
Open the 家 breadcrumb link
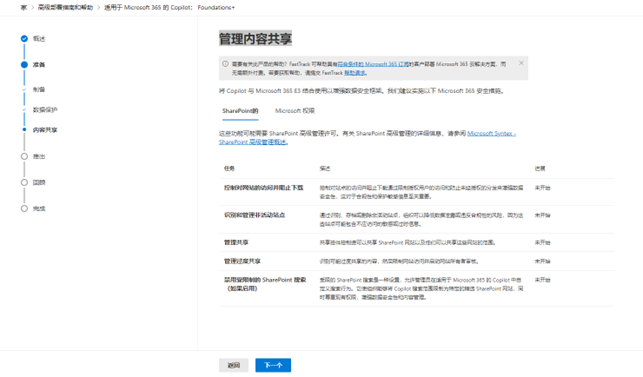tap(24, 7)
